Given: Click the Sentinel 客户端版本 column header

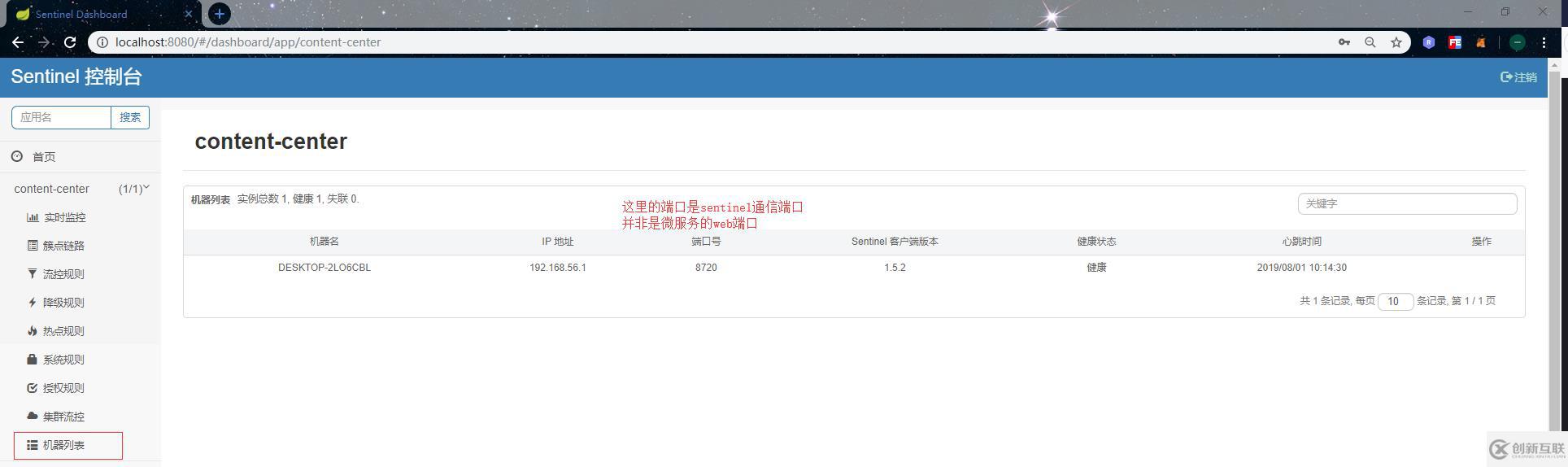Looking at the screenshot, I should coord(895,242).
